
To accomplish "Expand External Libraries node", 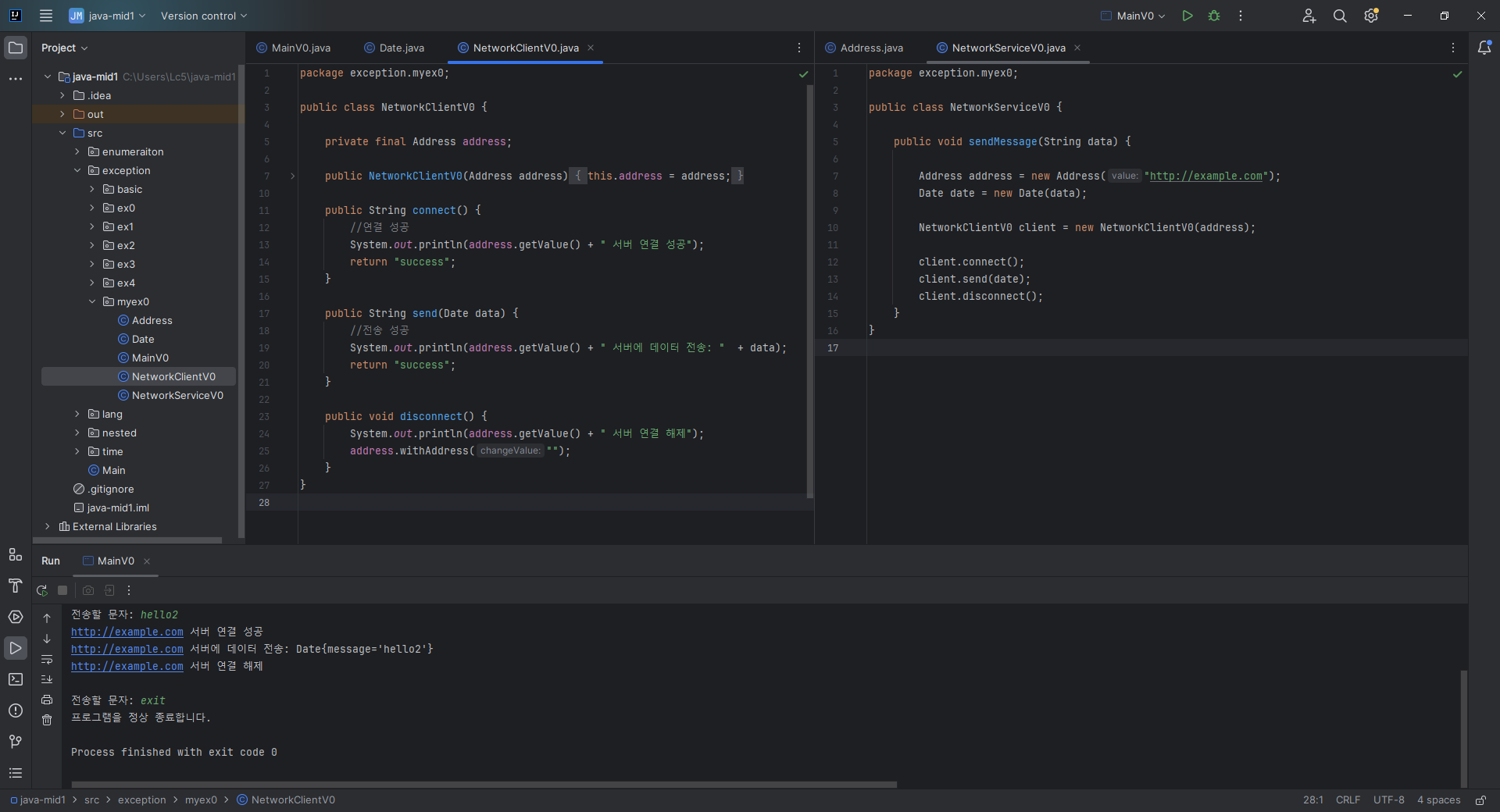I will tap(48, 526).
